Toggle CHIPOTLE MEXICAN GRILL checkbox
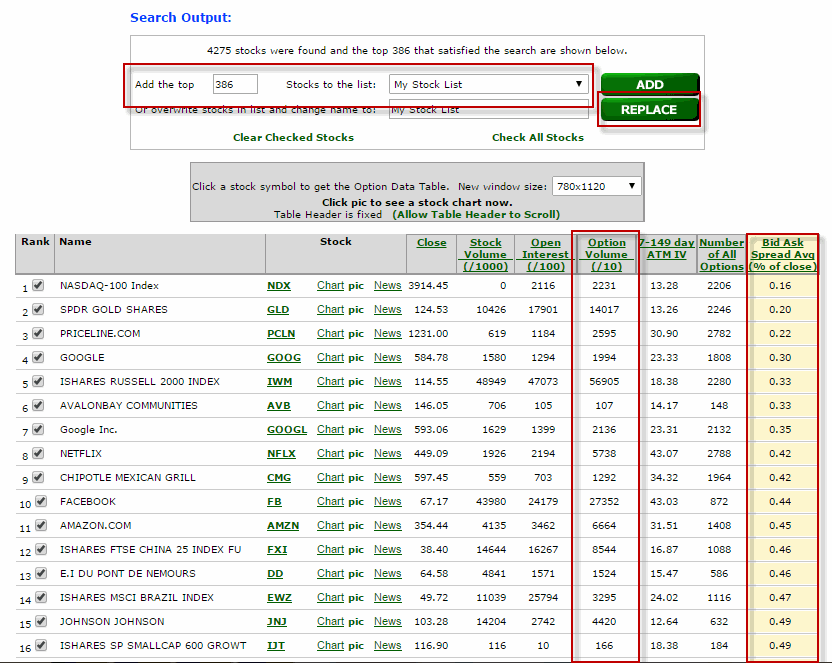 click(x=38, y=477)
